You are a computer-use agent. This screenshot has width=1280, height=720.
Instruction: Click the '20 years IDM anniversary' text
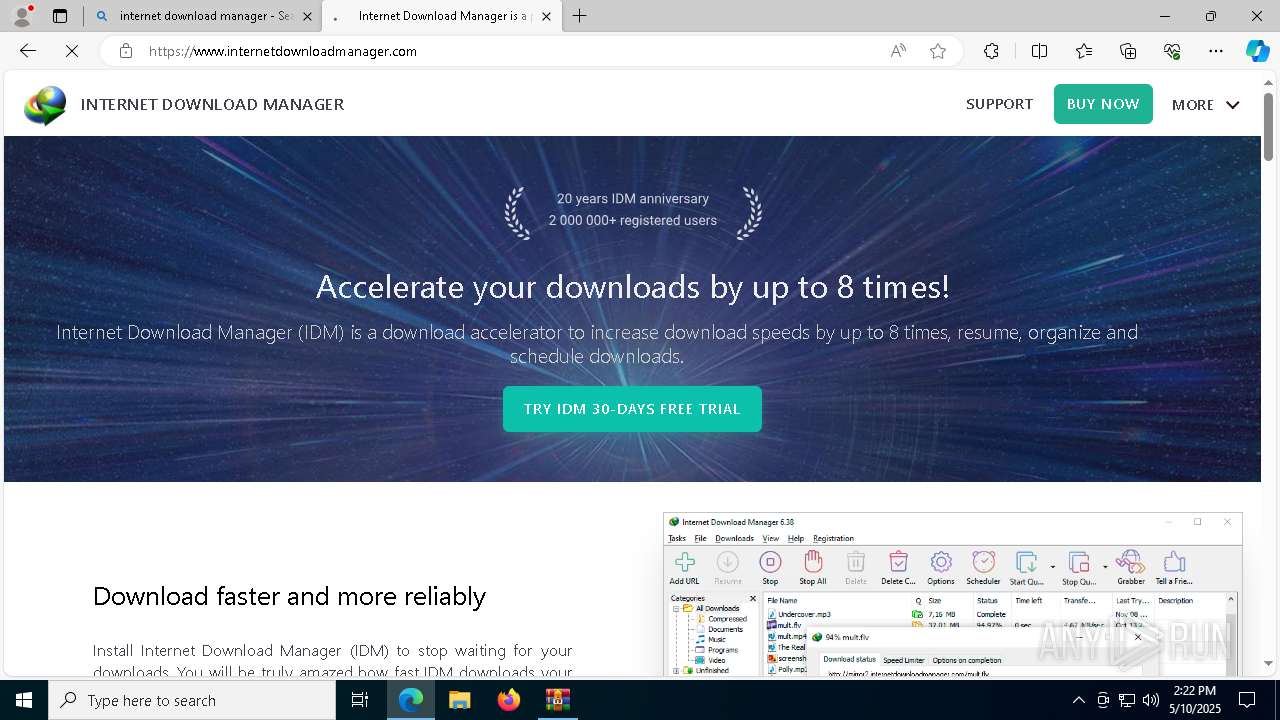(x=633, y=199)
